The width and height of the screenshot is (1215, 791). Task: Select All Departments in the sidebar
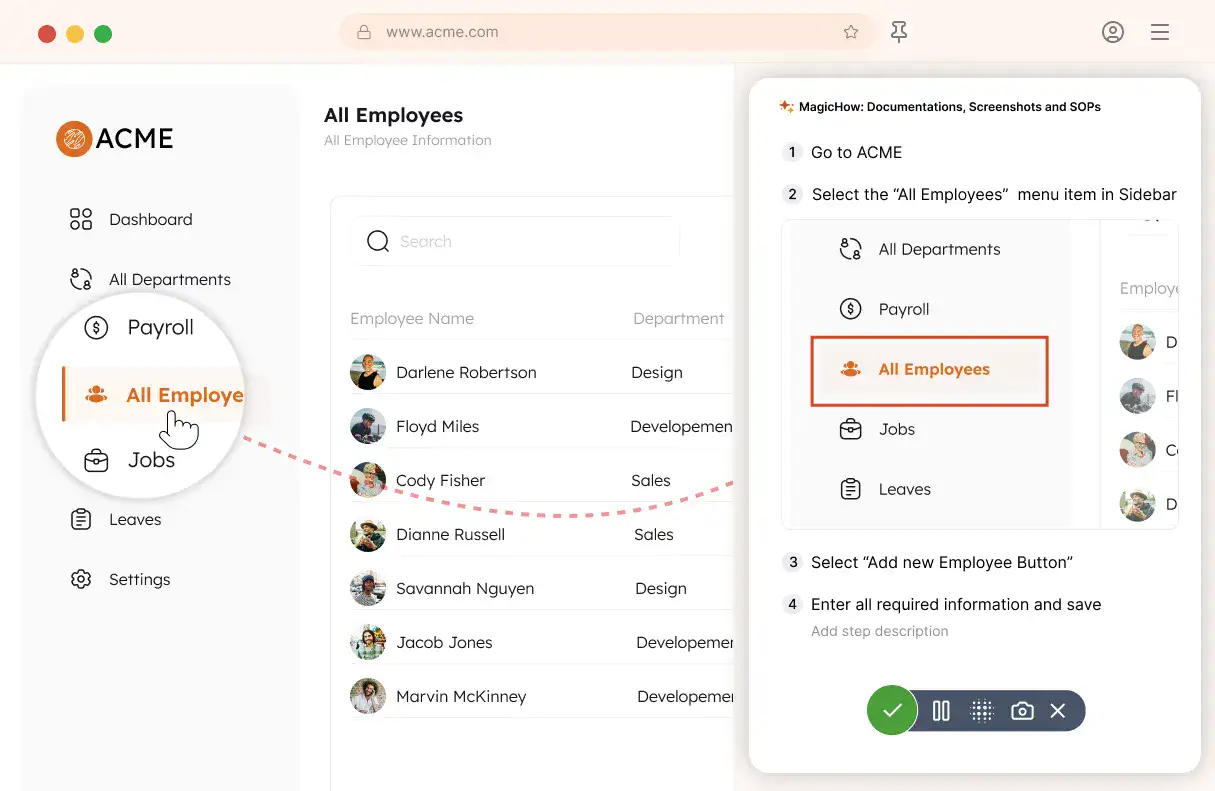point(169,280)
